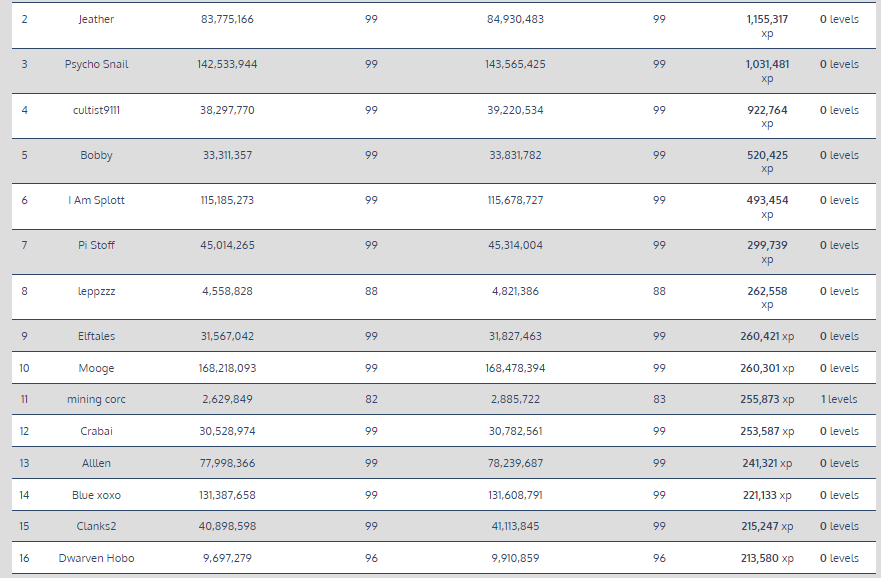This screenshot has height=578, width=881.
Task: Select the player named Bobby
Action: (96, 155)
